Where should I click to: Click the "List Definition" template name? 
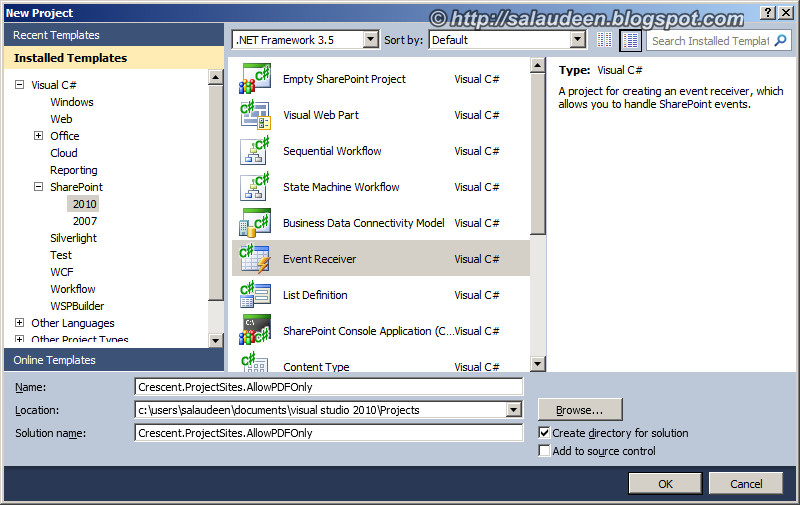315,295
